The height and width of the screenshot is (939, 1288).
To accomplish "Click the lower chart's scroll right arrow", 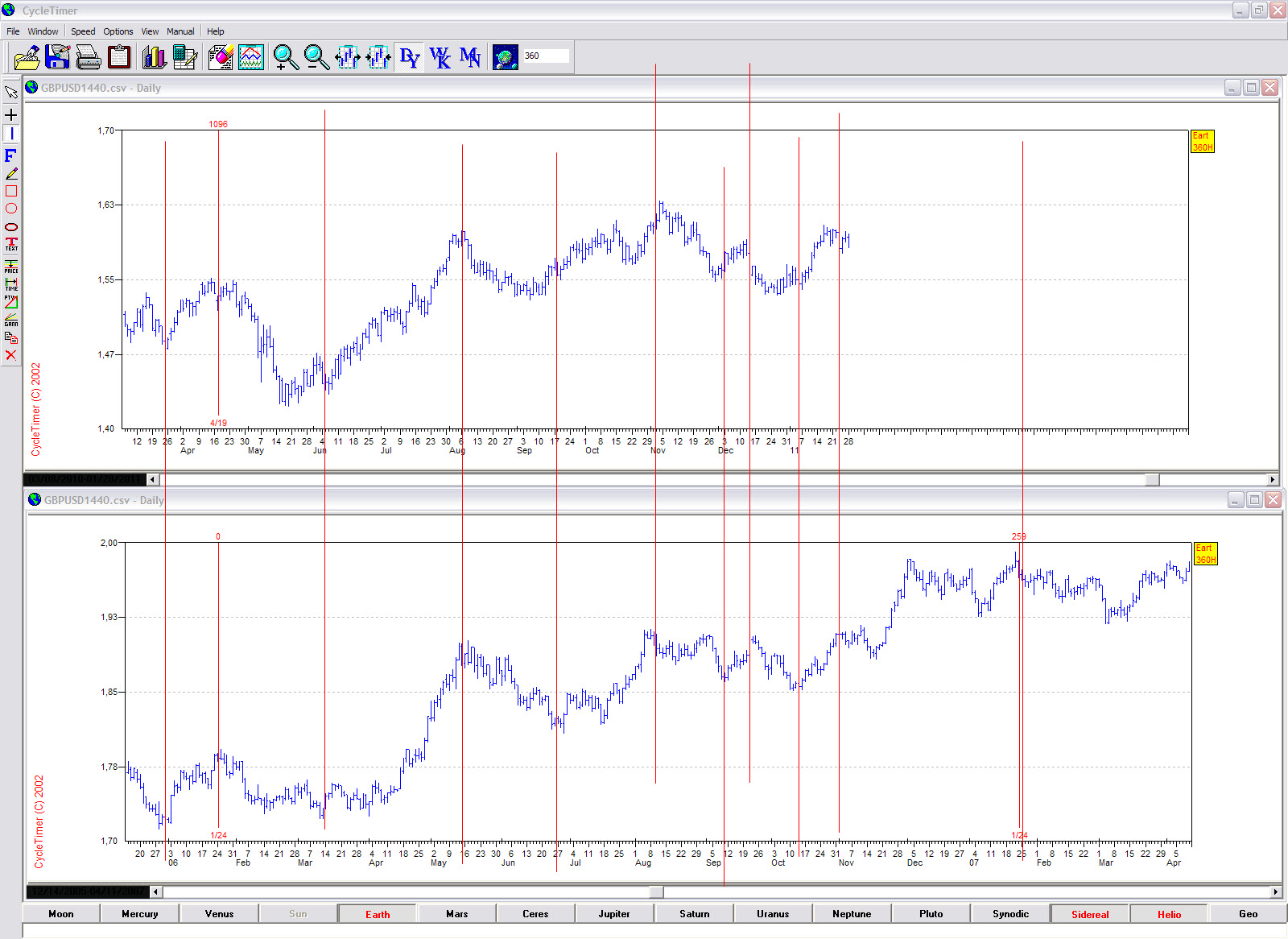I will [1275, 892].
